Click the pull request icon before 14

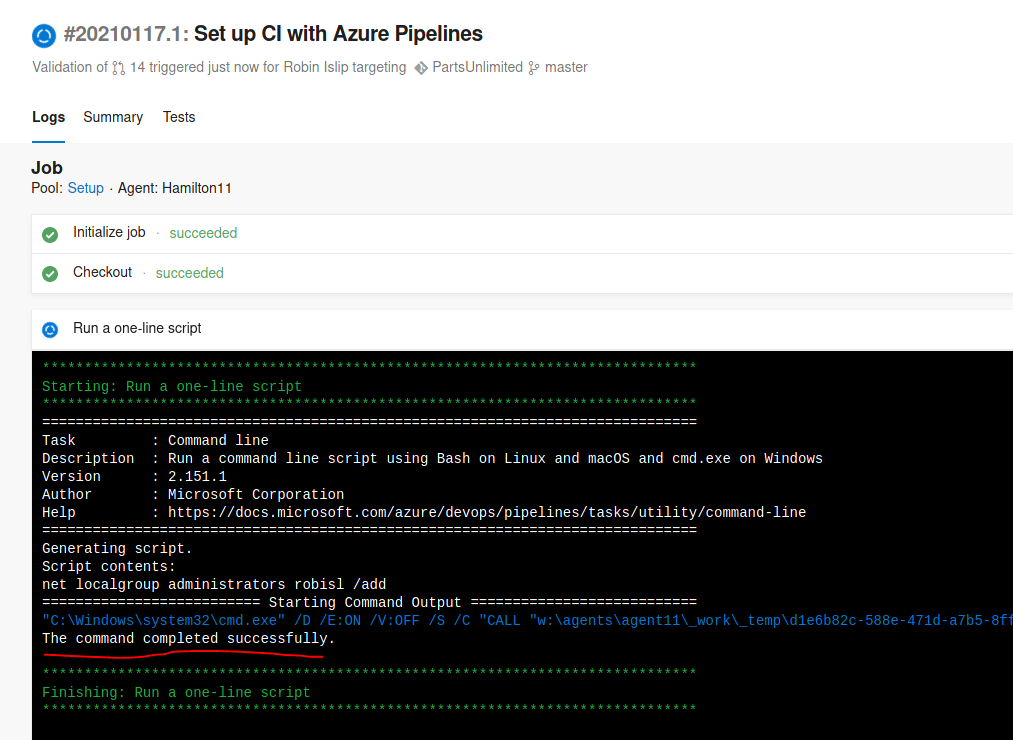point(118,68)
